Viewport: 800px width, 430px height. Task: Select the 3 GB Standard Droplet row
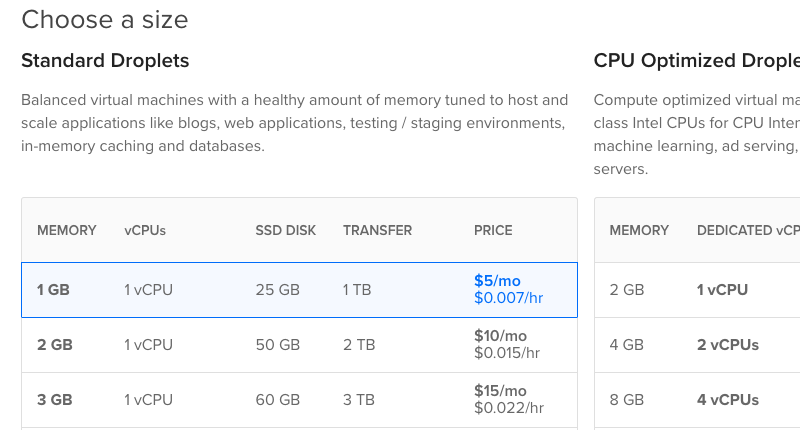tap(299, 400)
